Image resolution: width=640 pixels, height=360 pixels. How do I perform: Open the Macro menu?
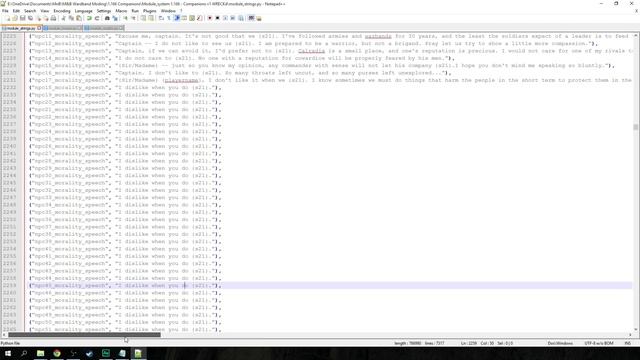tap(121, 11)
